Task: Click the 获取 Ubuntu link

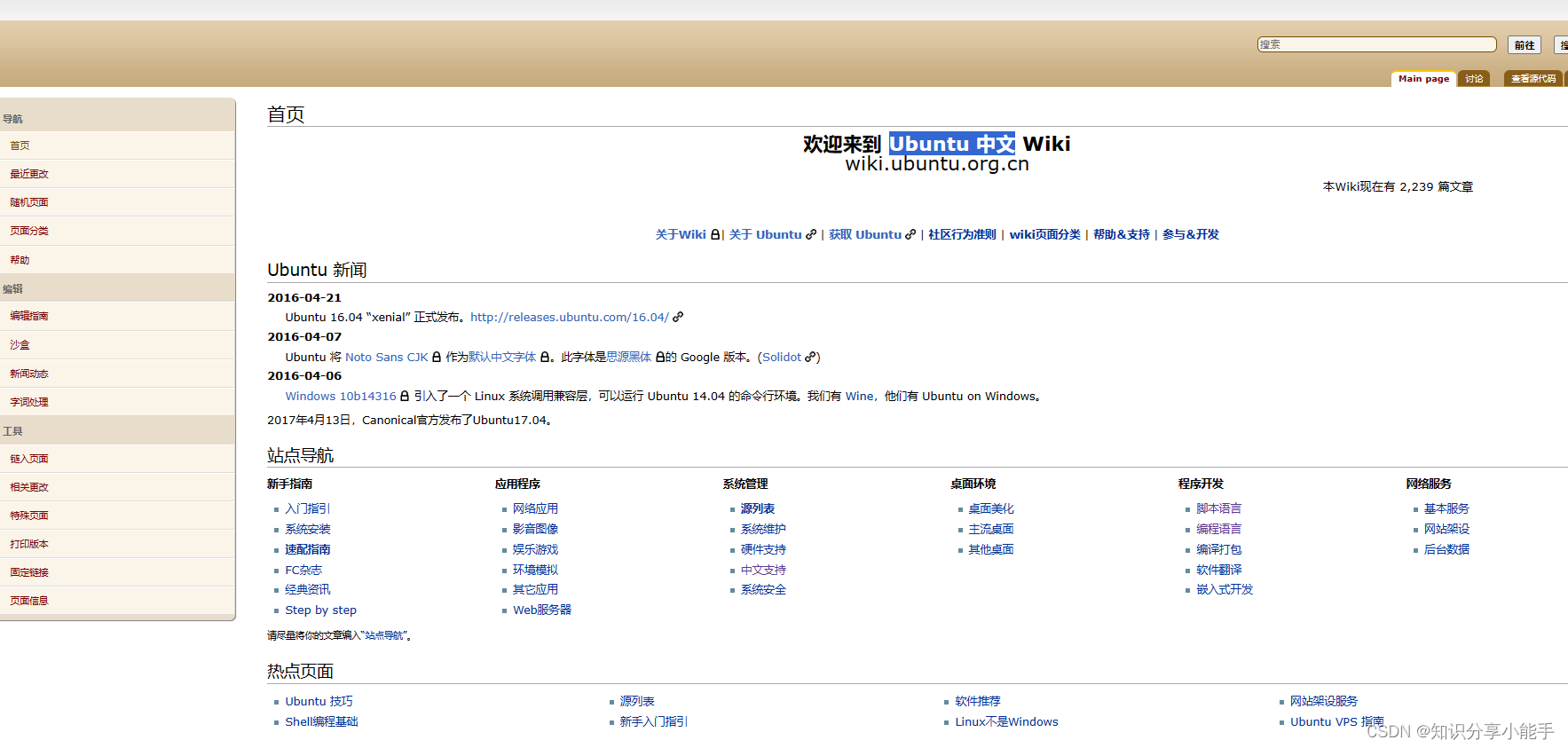Action: 865,234
